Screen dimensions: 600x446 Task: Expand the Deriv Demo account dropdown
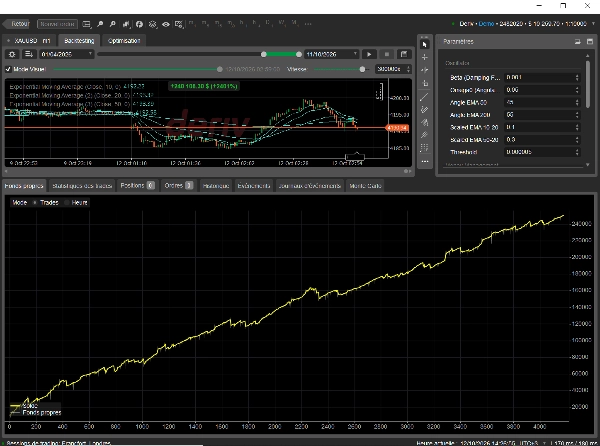tap(593, 24)
